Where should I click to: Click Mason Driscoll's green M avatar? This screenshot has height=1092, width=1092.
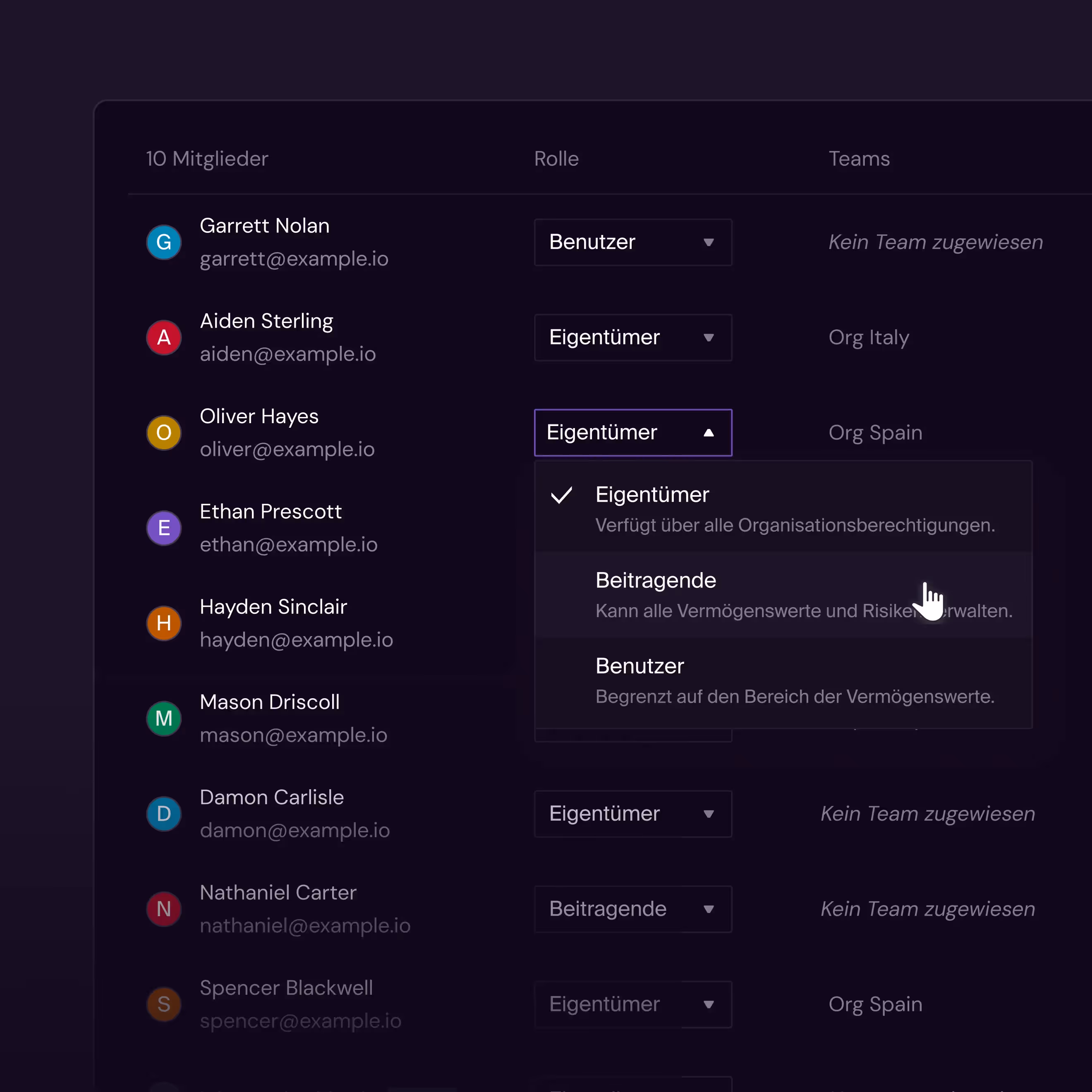pyautogui.click(x=164, y=718)
